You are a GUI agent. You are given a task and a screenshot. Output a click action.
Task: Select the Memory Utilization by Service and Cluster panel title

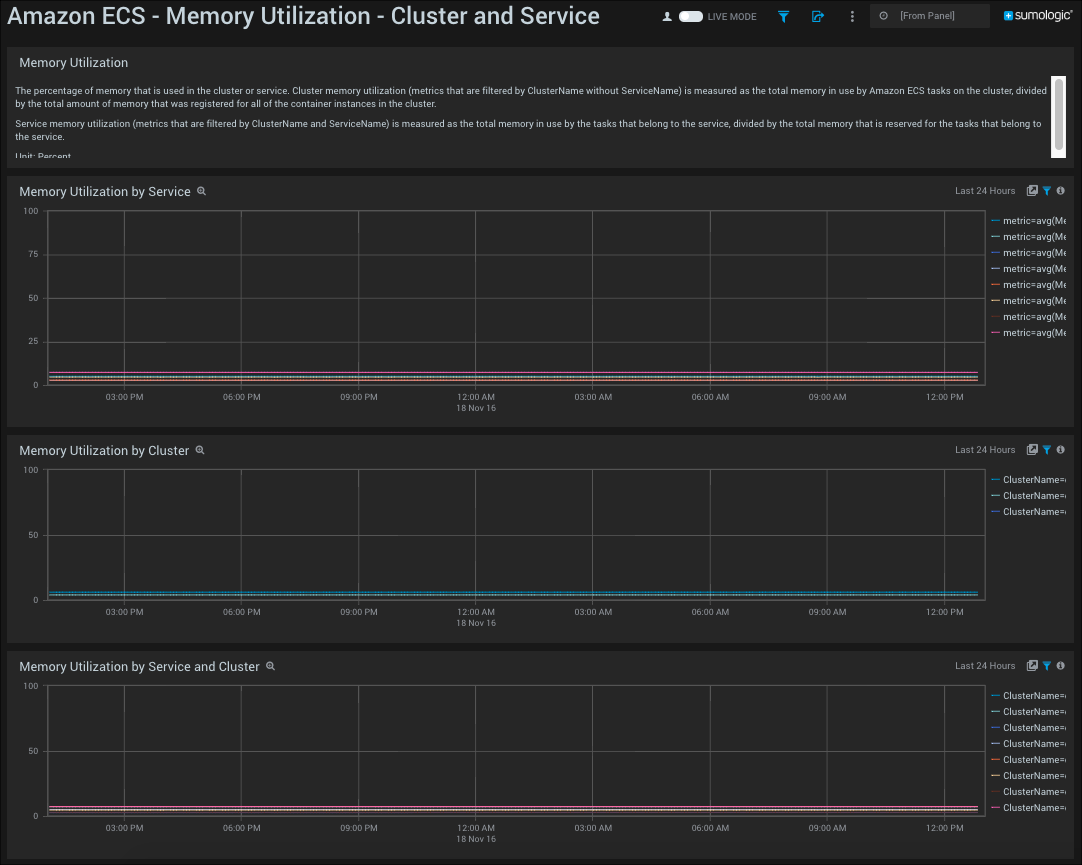point(140,665)
